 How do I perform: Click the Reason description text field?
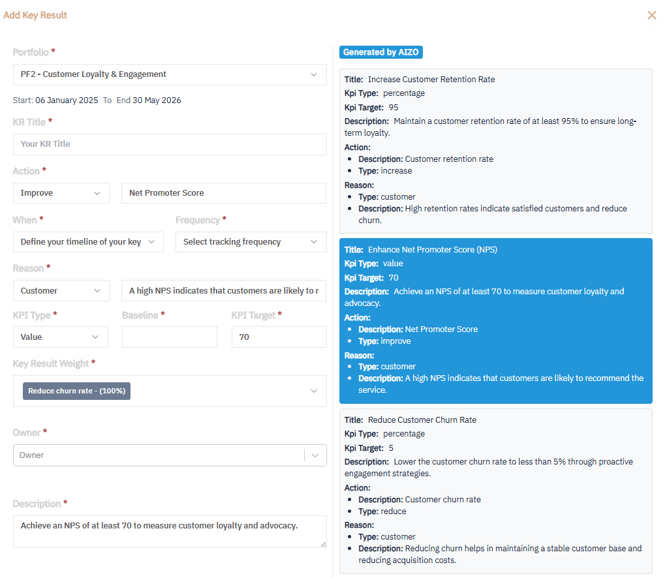click(223, 291)
